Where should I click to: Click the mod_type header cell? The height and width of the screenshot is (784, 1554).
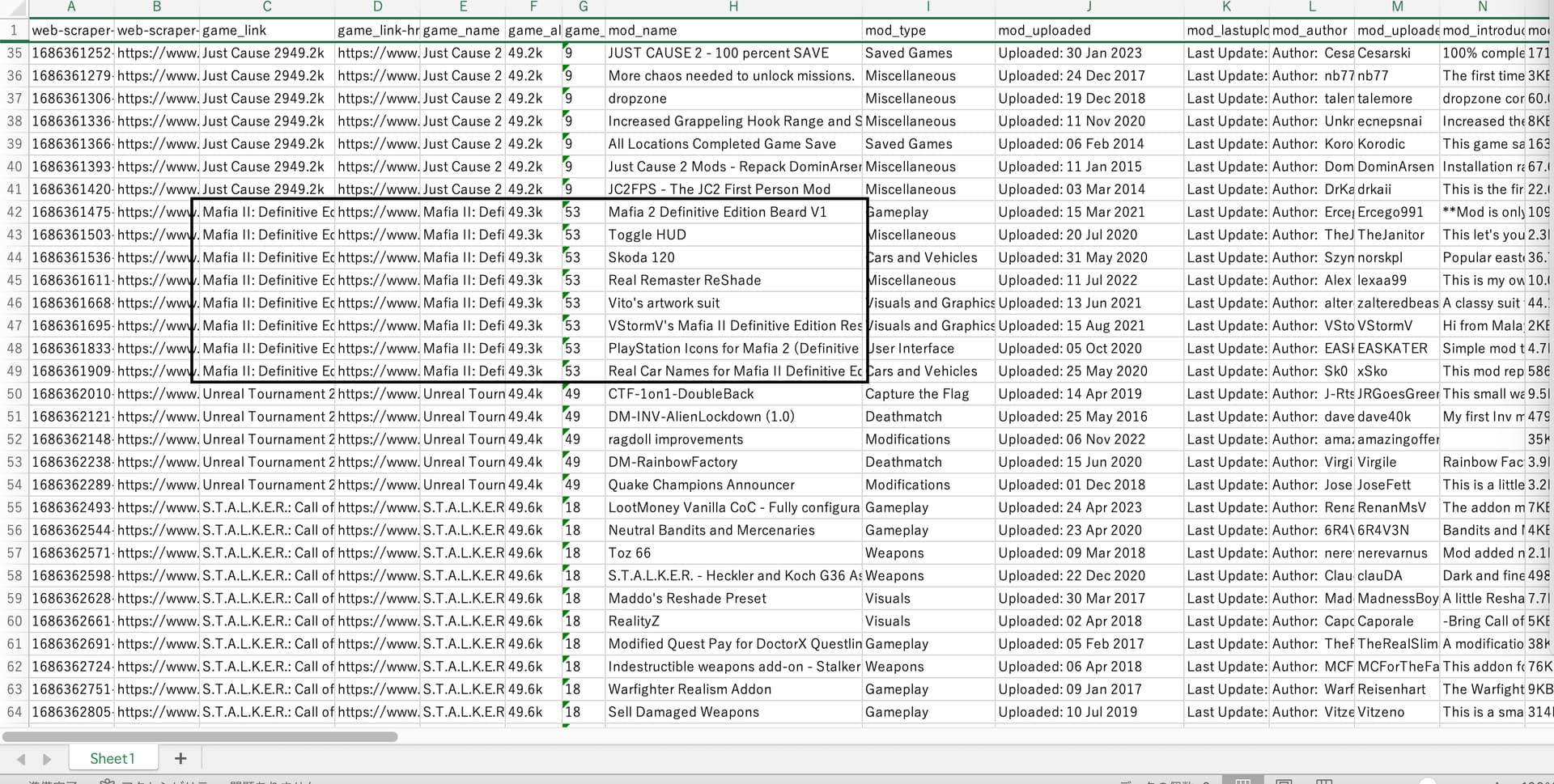tap(928, 30)
